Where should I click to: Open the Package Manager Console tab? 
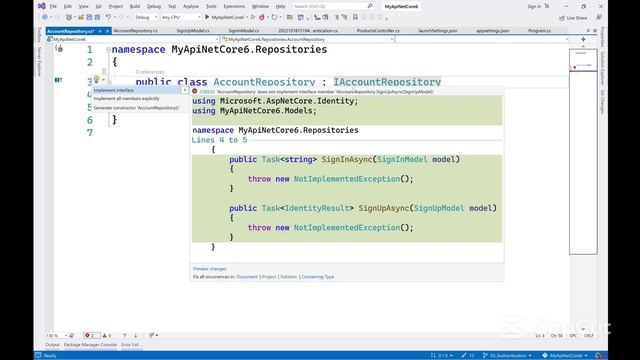click(x=90, y=345)
